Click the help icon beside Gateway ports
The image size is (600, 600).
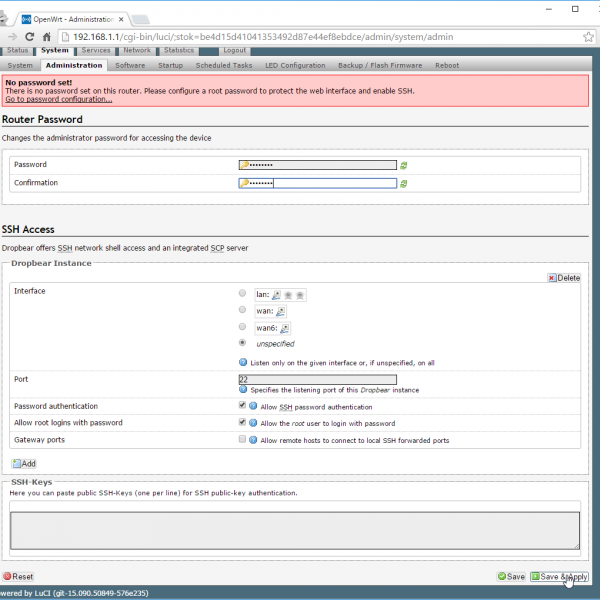[x=253, y=440]
